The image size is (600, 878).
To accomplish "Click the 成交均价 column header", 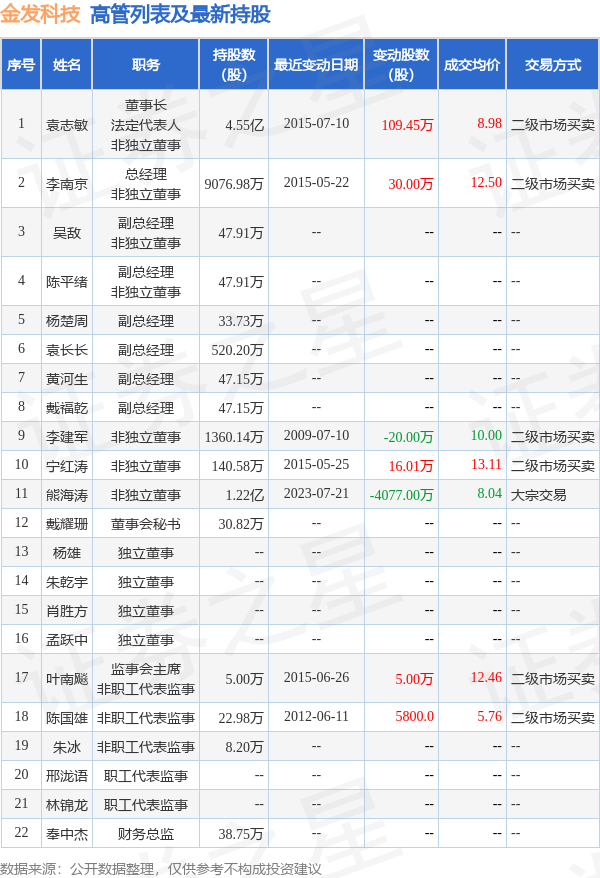I will (x=472, y=65).
